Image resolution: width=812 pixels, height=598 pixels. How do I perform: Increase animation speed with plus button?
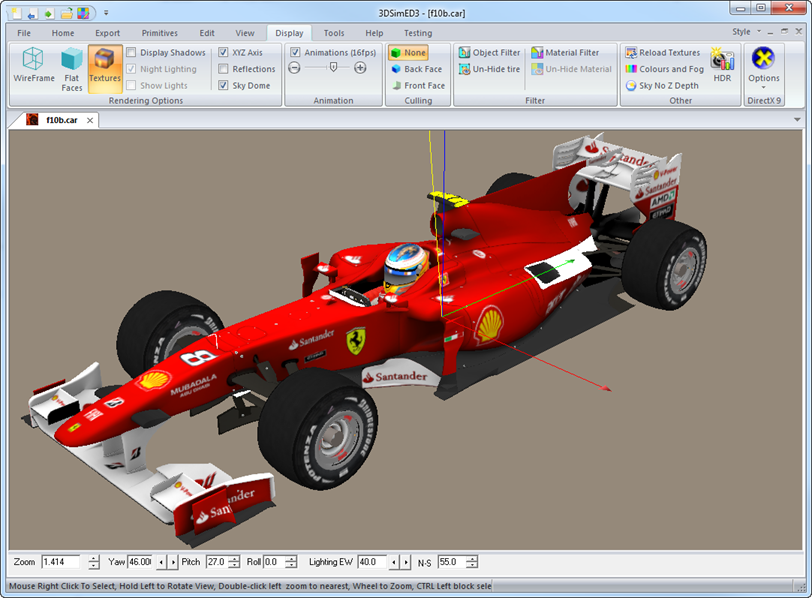360,68
